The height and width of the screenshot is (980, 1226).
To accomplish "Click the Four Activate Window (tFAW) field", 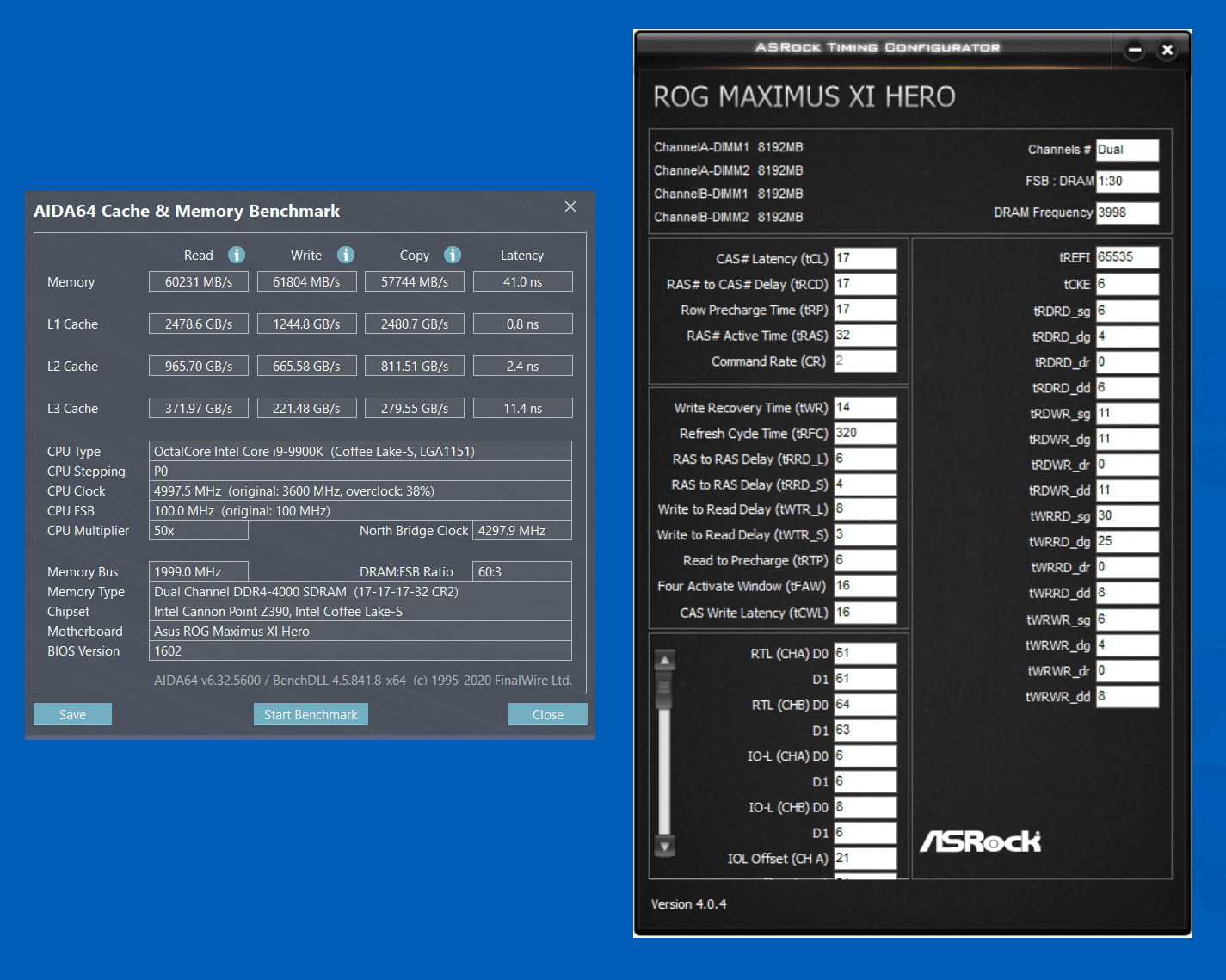I will click(866, 586).
